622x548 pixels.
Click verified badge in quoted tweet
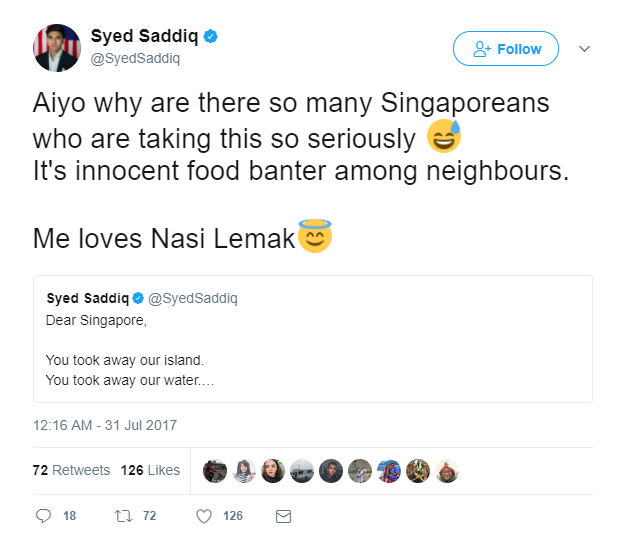tap(138, 298)
